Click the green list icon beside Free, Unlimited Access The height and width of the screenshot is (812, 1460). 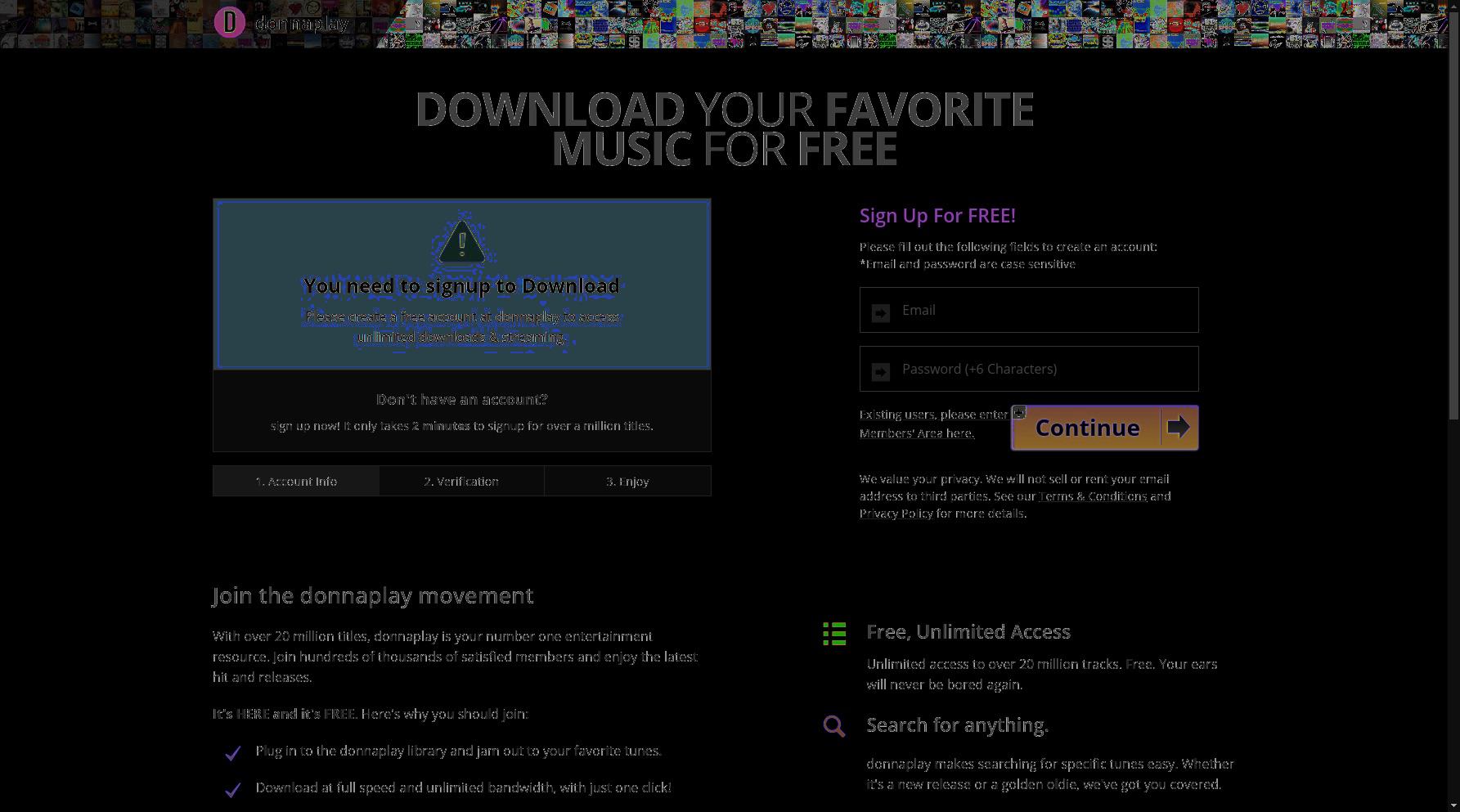[x=834, y=634]
